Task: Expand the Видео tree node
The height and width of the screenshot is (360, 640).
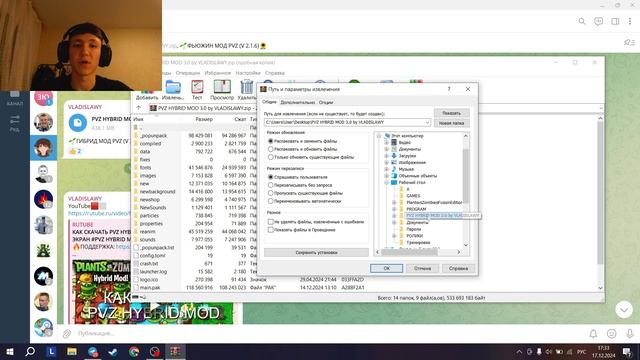Action: pos(387,142)
